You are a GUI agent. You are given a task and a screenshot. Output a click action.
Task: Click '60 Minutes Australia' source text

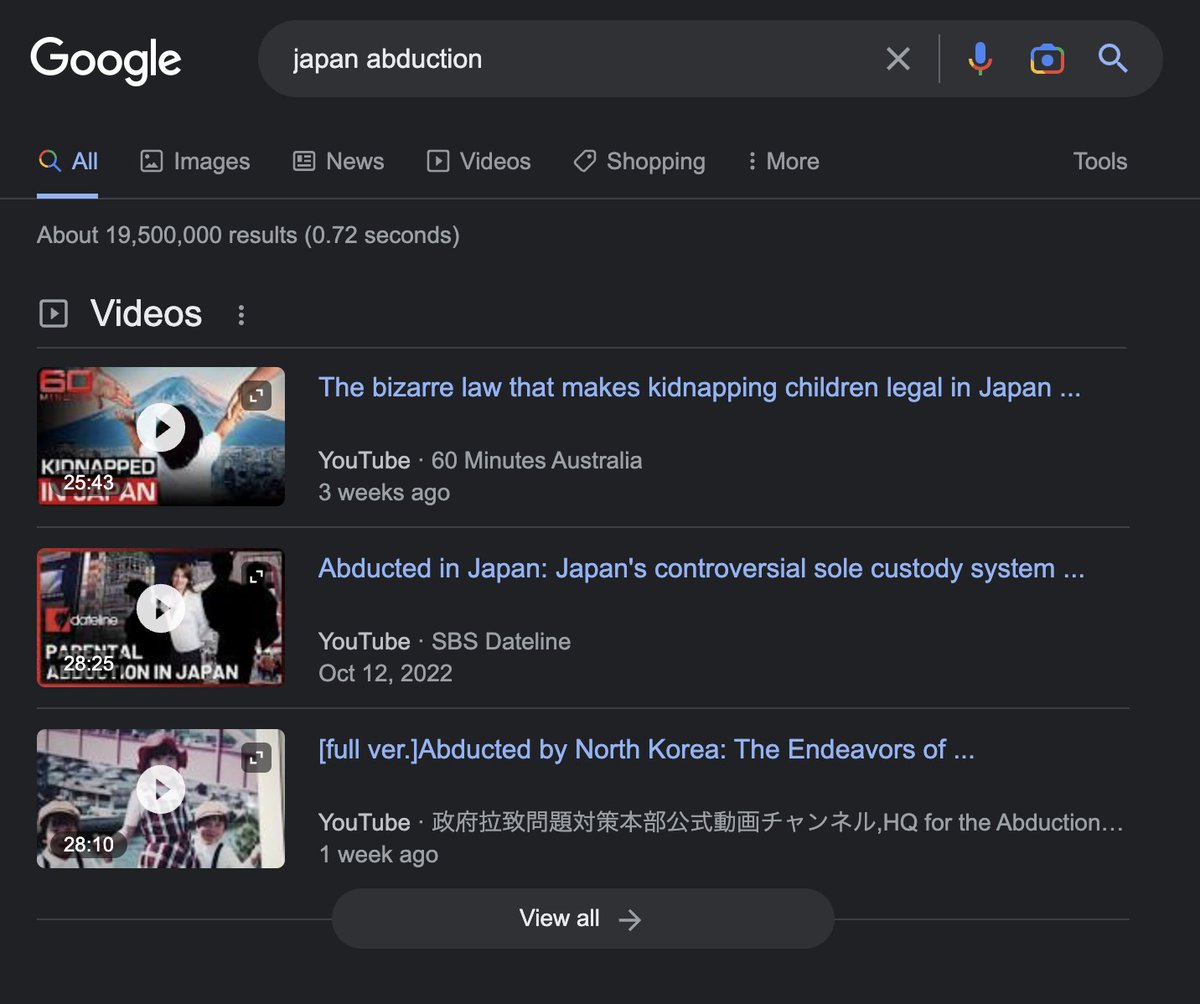point(537,461)
